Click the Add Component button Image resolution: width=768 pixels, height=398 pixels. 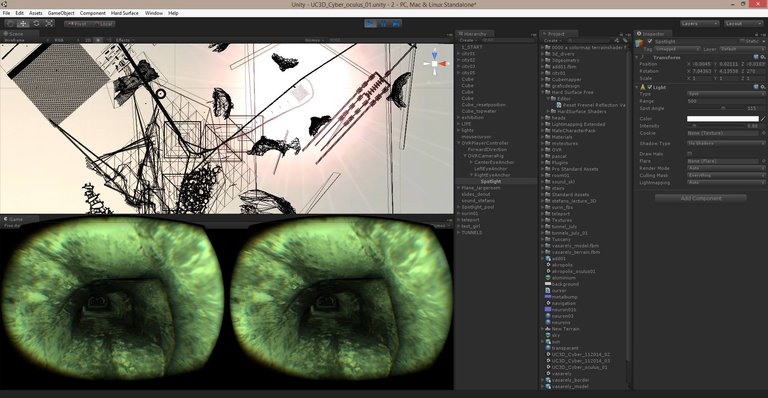pyautogui.click(x=701, y=198)
